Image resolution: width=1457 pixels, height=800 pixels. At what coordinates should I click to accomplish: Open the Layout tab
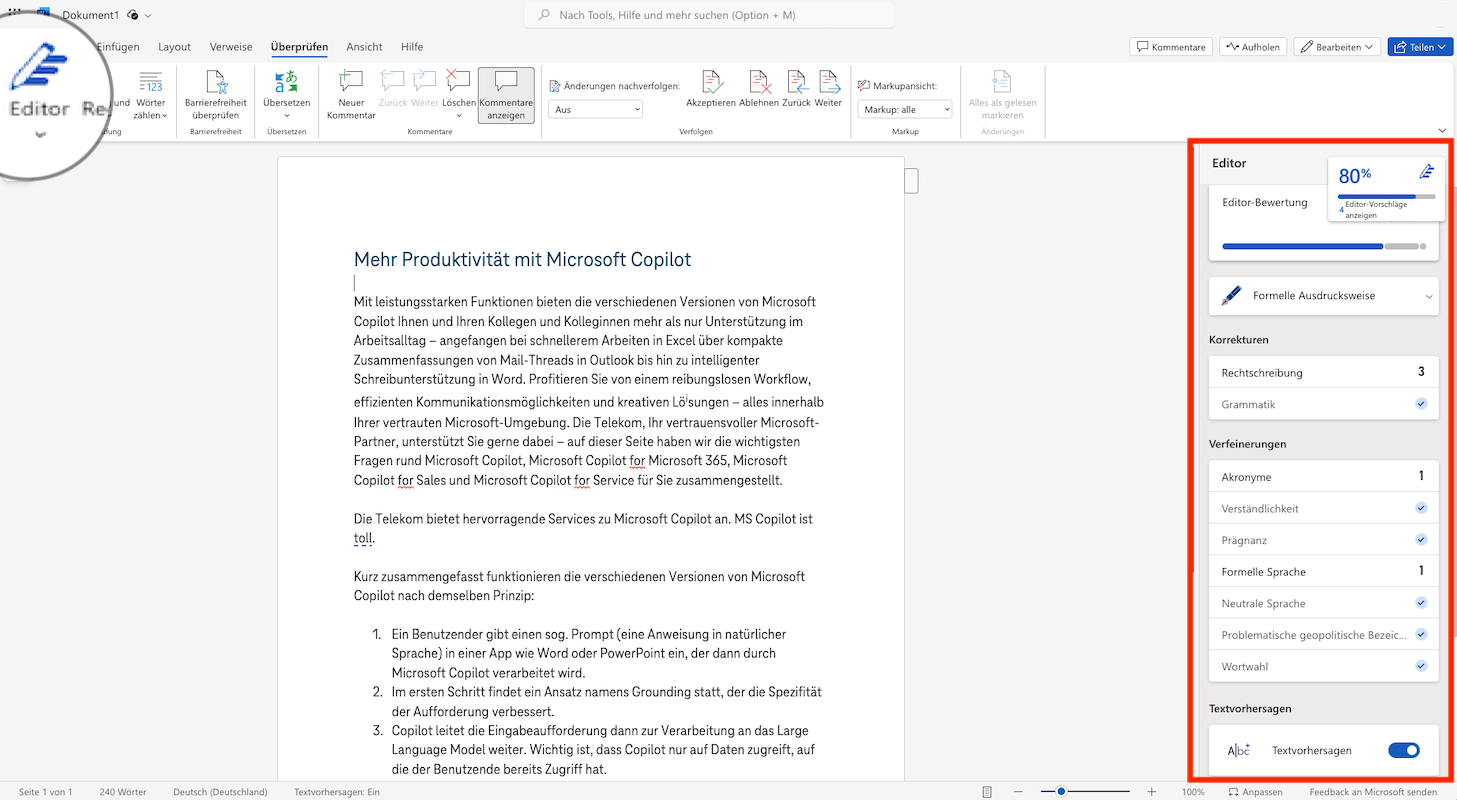click(174, 47)
